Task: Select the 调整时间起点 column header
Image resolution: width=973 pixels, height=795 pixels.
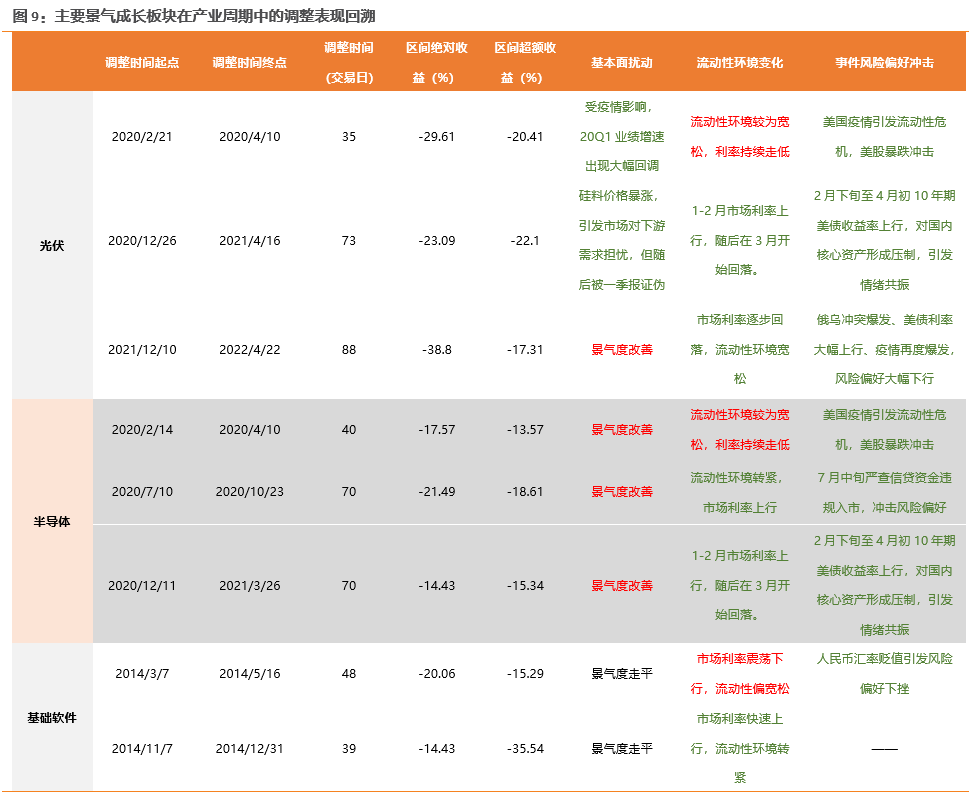Action: pos(142,63)
